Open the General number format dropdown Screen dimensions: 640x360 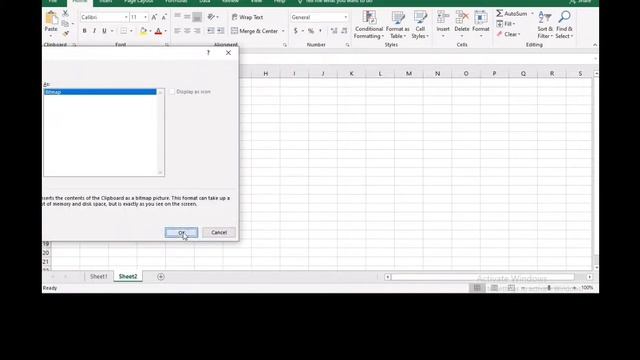(x=346, y=17)
